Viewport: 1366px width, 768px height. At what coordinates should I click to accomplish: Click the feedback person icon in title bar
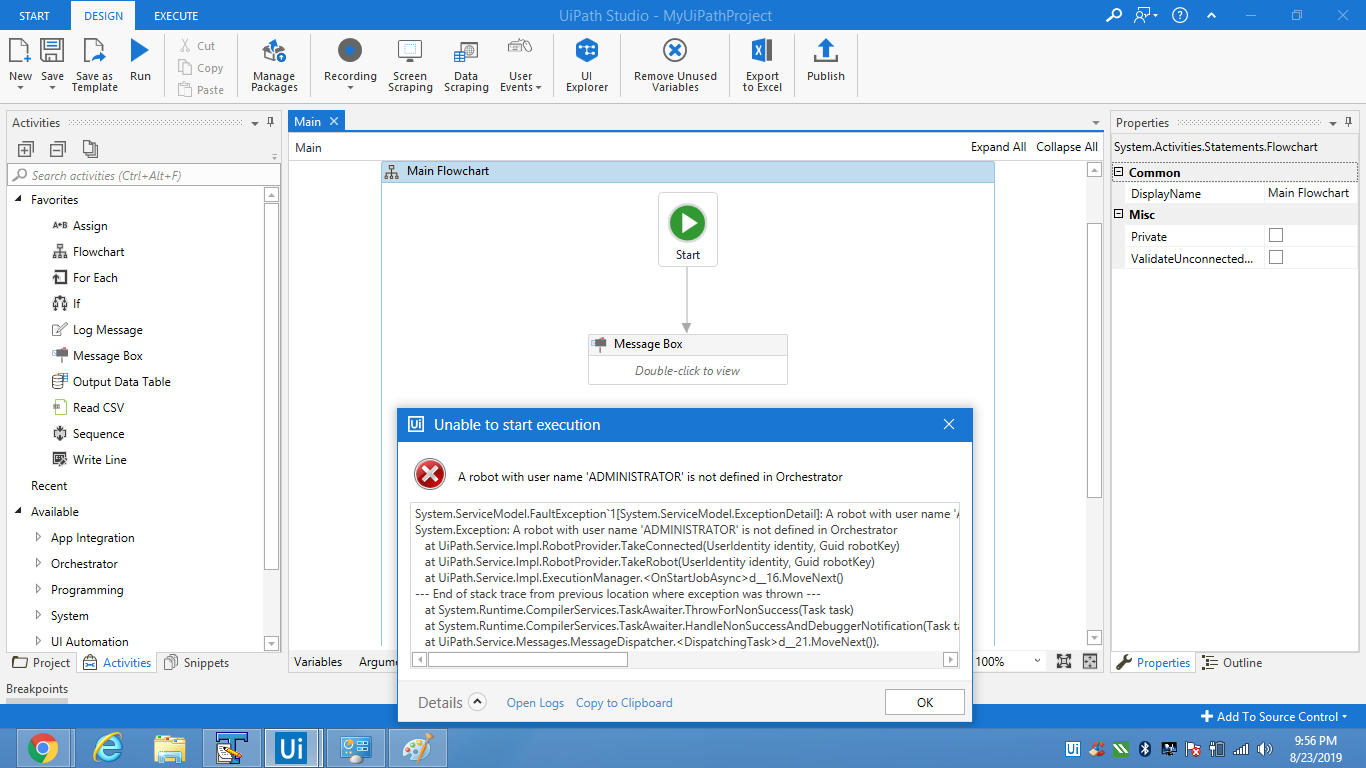point(1145,16)
